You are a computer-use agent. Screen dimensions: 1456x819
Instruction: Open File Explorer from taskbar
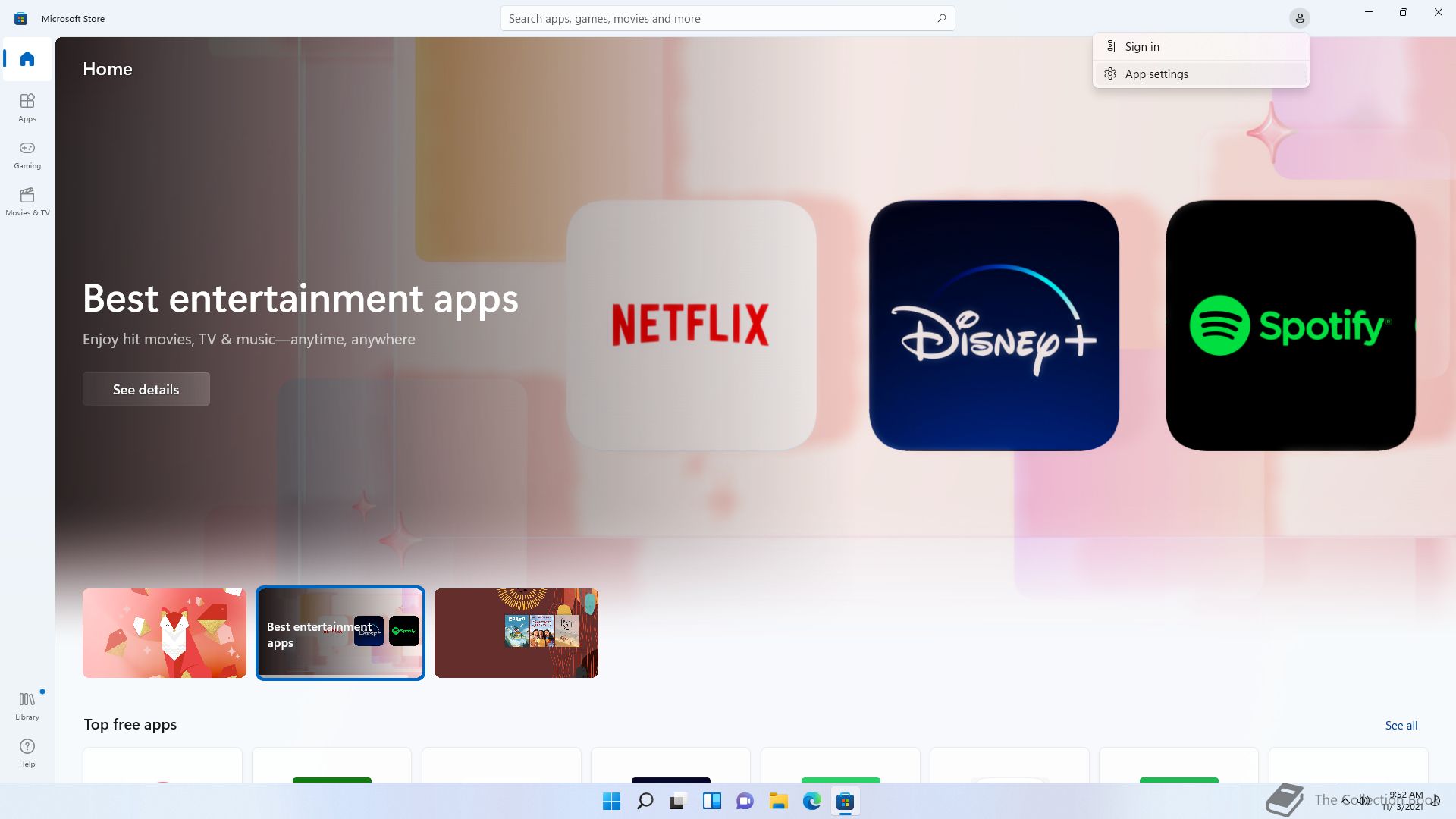coord(778,801)
